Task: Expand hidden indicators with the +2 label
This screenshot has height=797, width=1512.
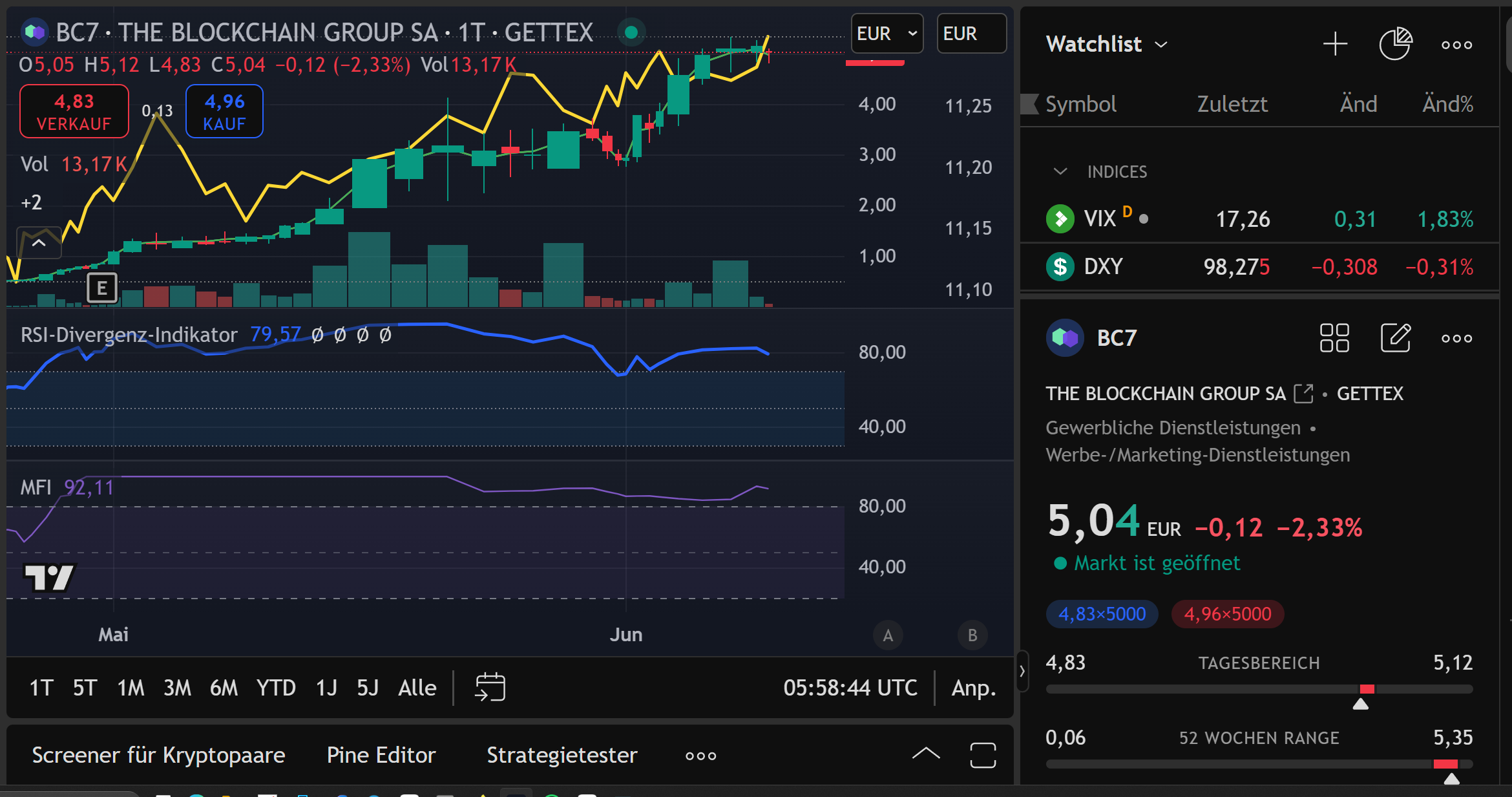Action: (x=31, y=202)
